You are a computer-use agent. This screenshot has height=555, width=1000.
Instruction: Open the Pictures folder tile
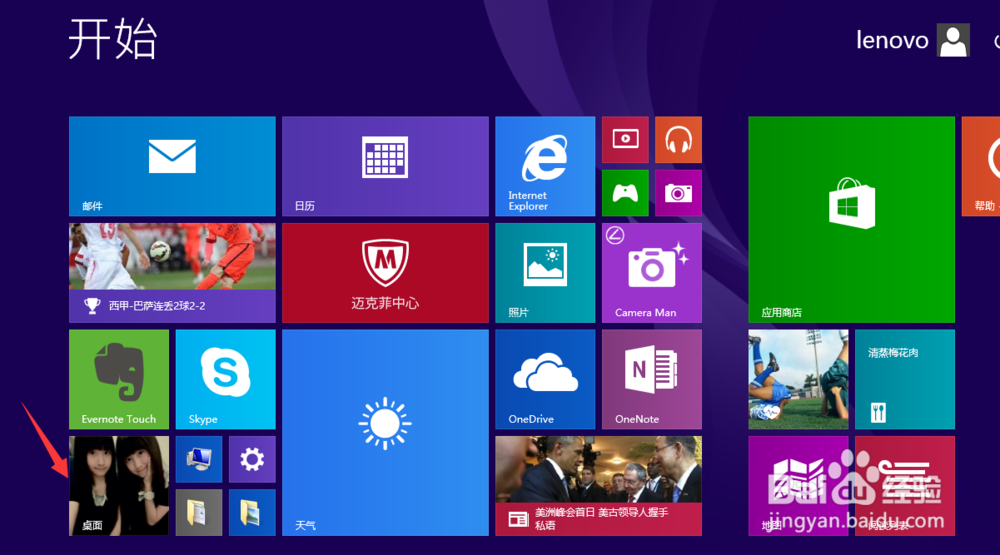pos(252,512)
